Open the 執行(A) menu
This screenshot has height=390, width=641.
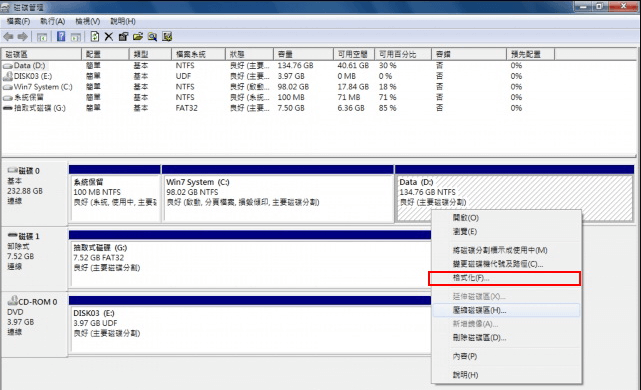click(53, 21)
